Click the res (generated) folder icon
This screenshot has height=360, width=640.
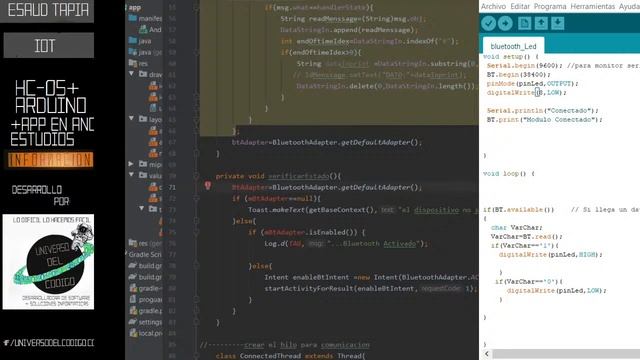133,243
